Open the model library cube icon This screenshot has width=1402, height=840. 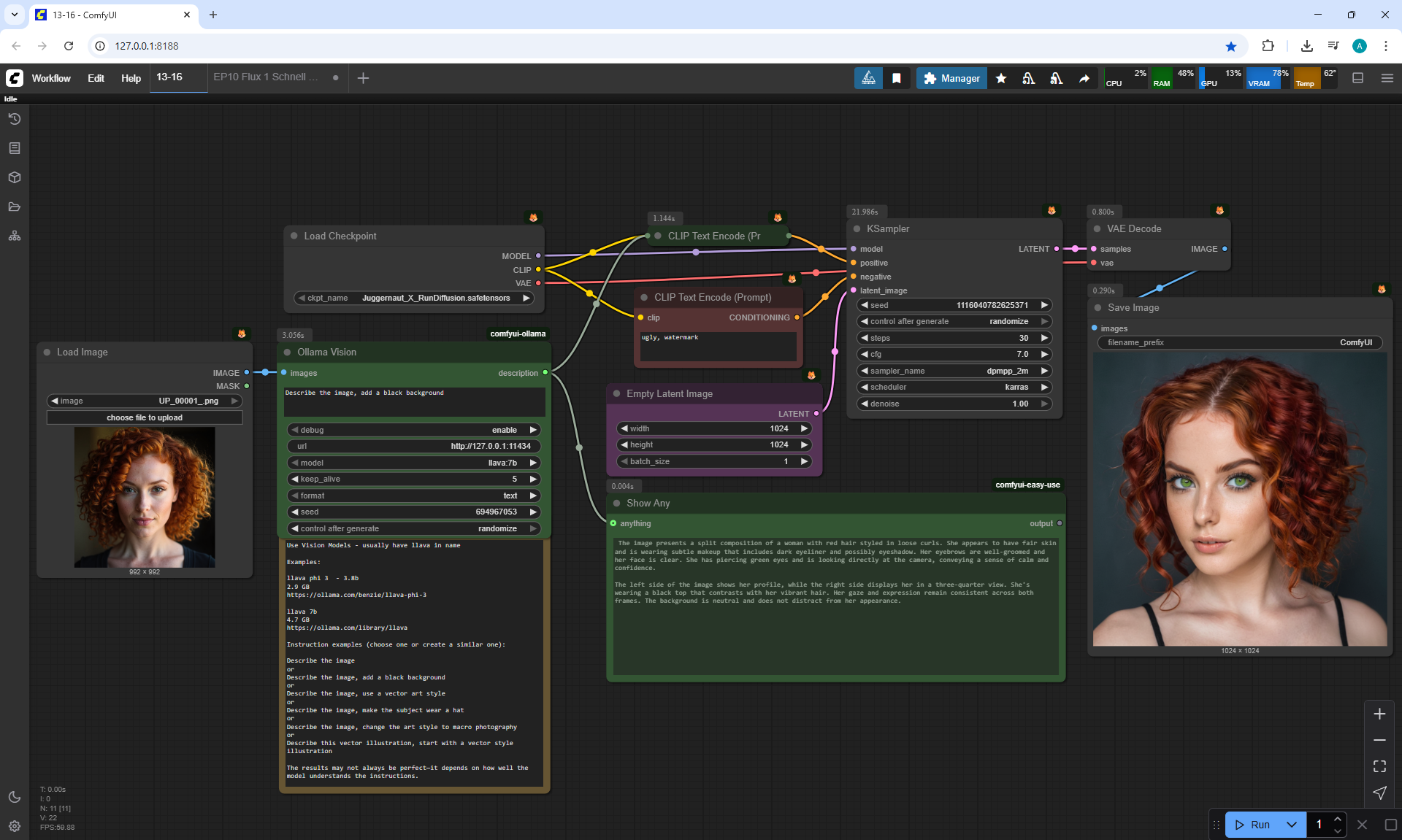coord(15,177)
